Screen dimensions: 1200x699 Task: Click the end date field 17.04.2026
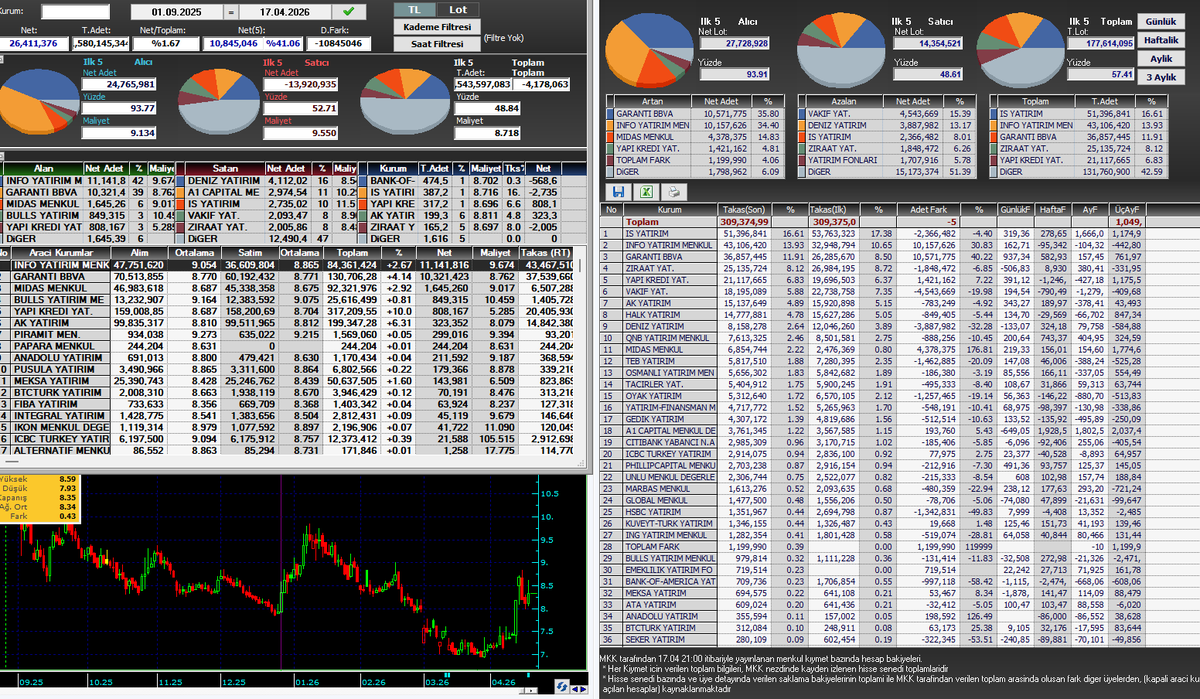pyautogui.click(x=287, y=11)
